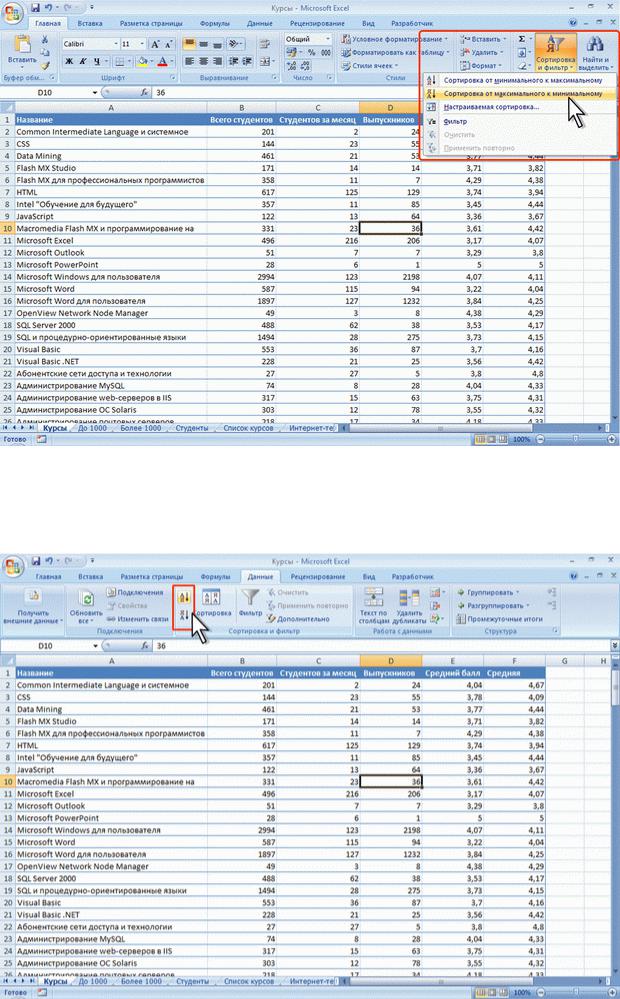The image size is (620, 999).
Task: Click the Undo icon in the Home-ribbon window's quick access toolbar
Action: 49,8
